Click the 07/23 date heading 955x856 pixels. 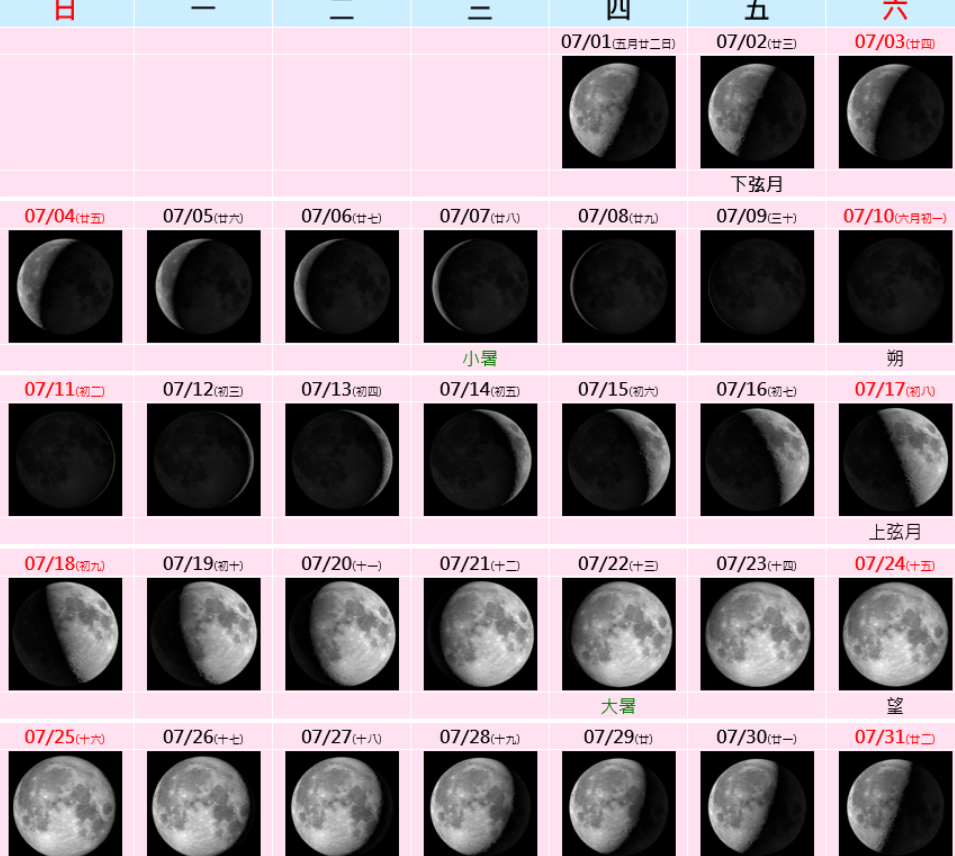pos(756,564)
